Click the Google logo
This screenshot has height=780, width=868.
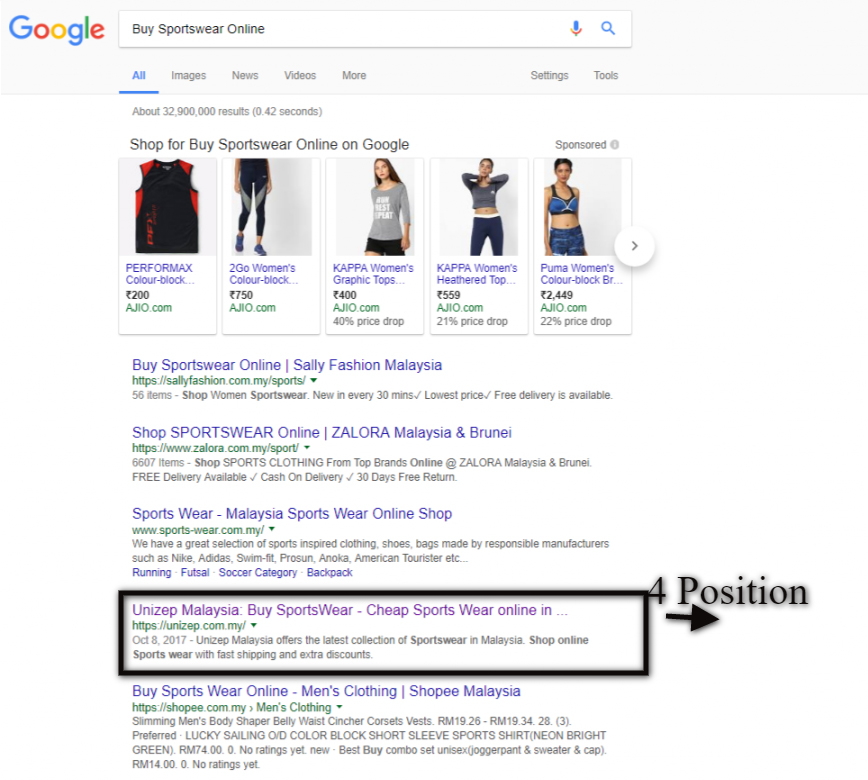coord(56,29)
